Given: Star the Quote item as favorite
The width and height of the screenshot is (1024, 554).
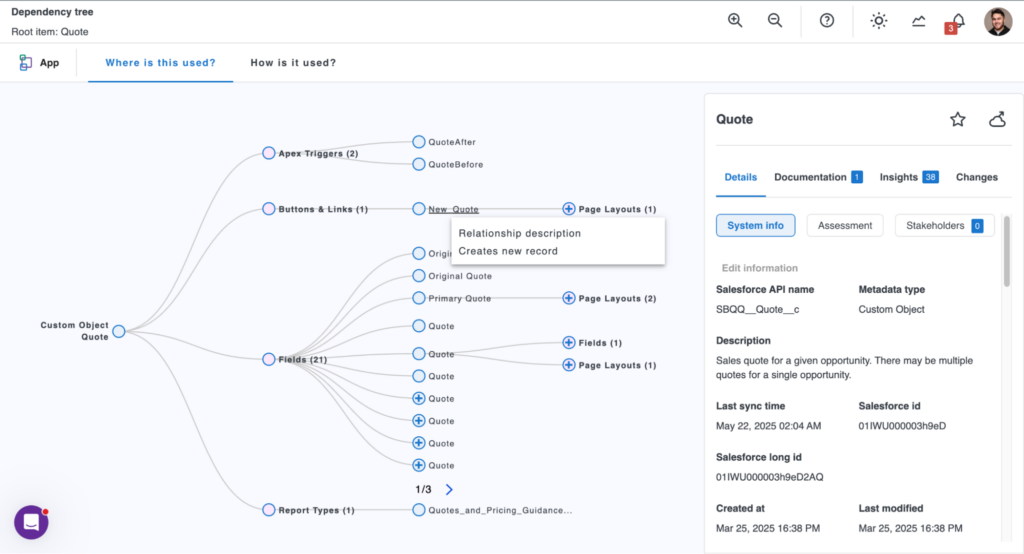Looking at the screenshot, I should (957, 120).
